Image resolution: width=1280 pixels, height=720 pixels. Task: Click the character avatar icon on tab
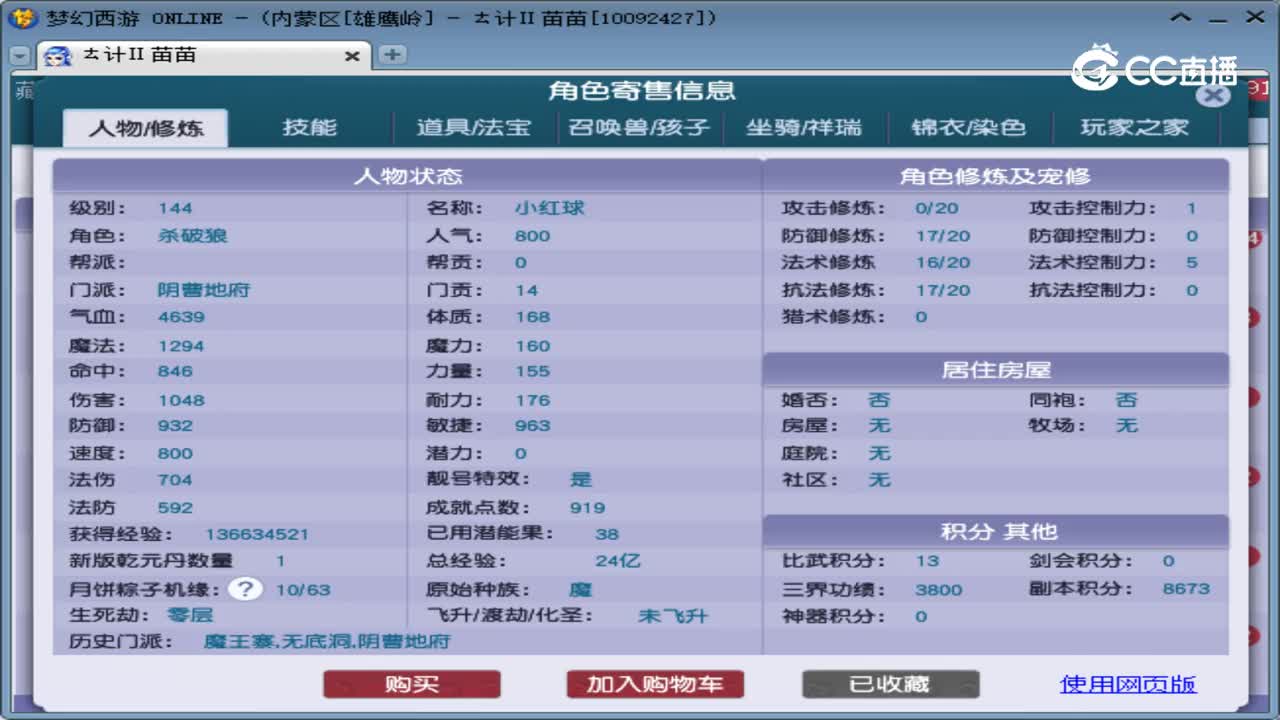coord(58,56)
